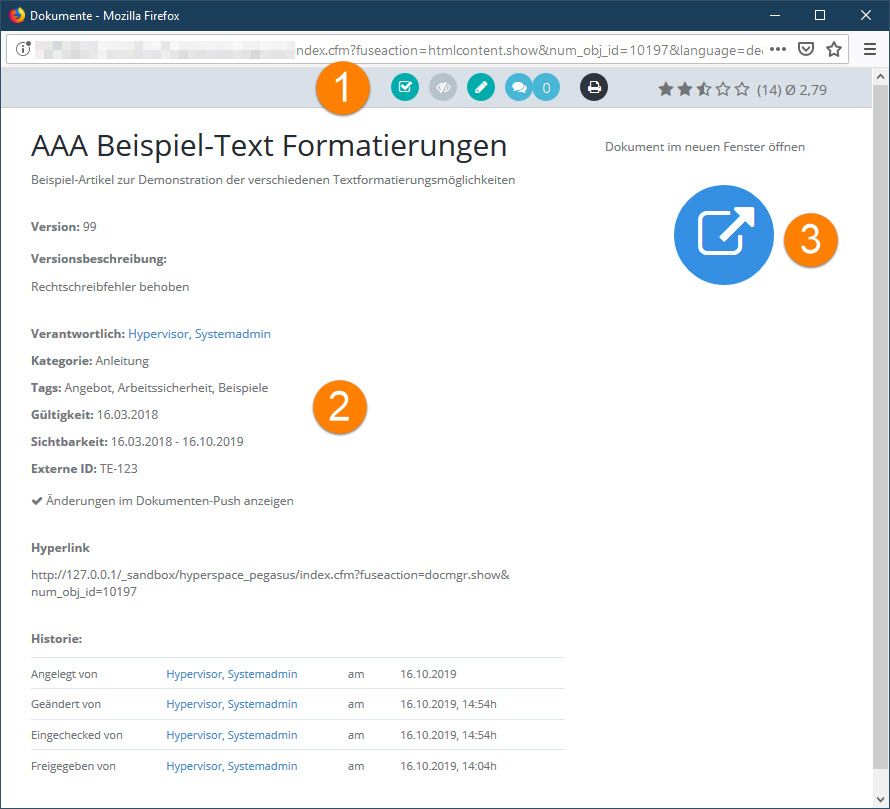Viewport: 890px width, 809px height.
Task: Show site information icon in address bar
Action: pyautogui.click(x=22, y=49)
